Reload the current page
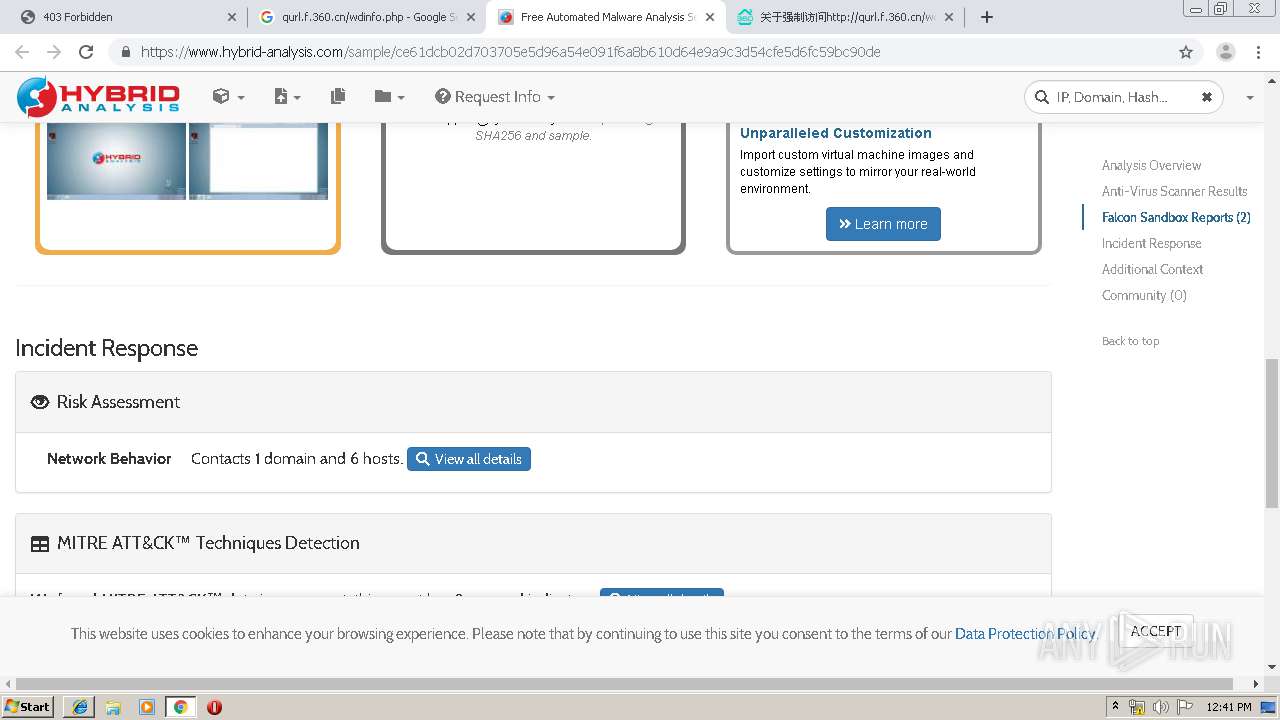 86,52
